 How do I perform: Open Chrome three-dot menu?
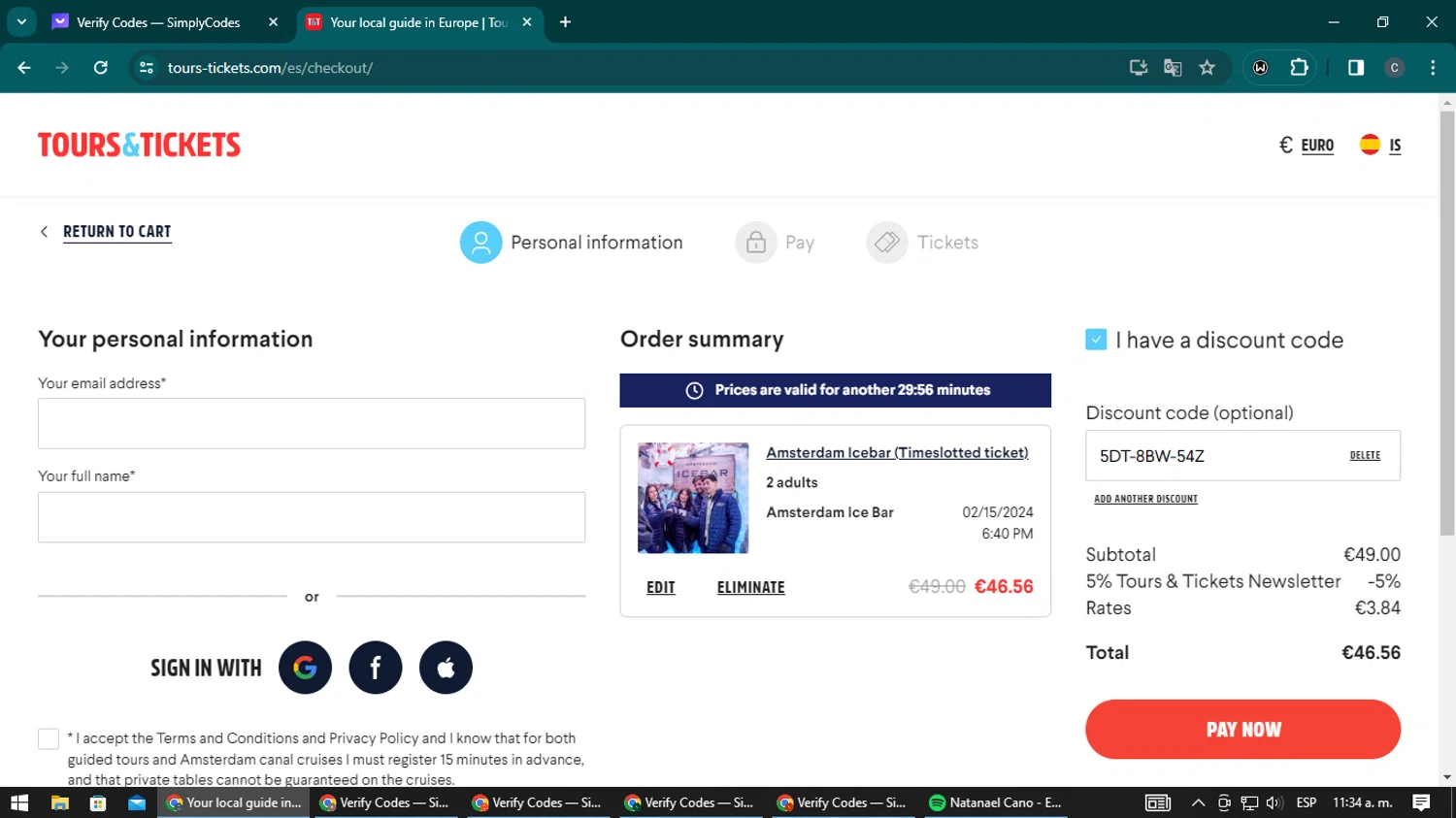pyautogui.click(x=1433, y=68)
